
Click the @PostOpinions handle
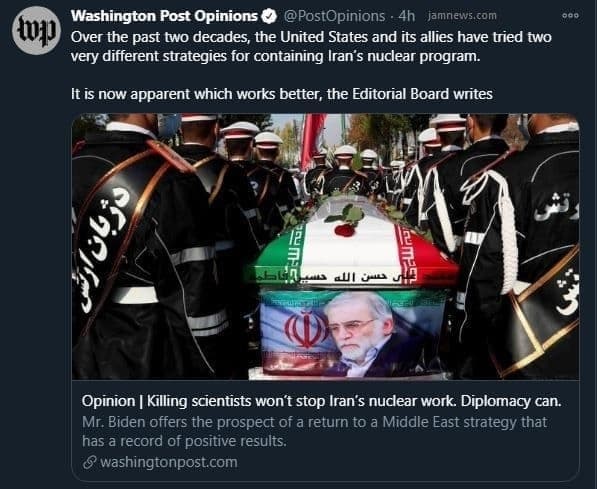[x=334, y=16]
